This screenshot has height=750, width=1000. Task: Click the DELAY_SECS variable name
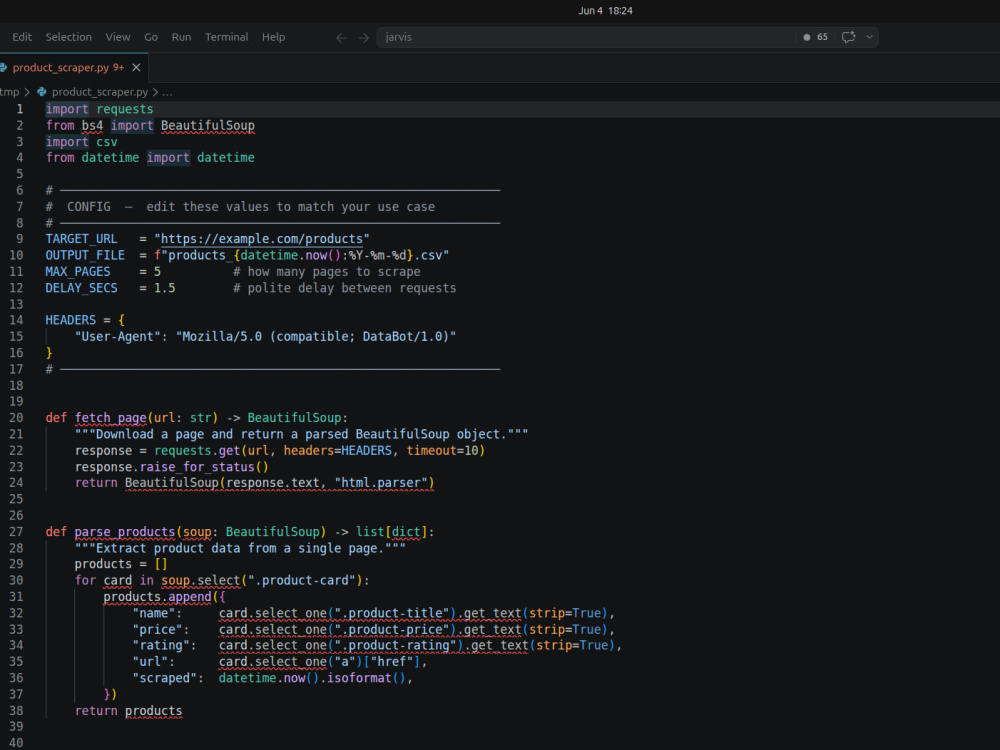pos(81,288)
